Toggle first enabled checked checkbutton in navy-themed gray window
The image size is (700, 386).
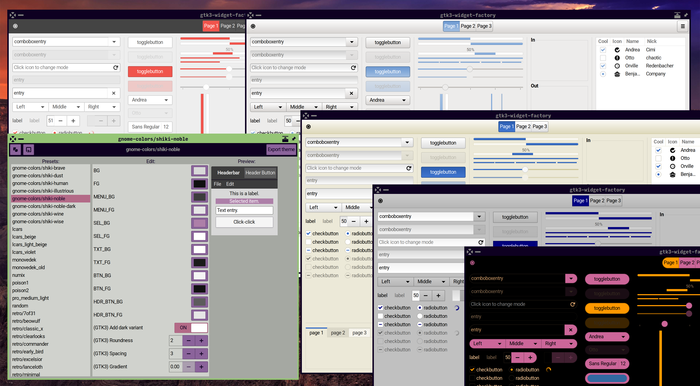pos(380,308)
